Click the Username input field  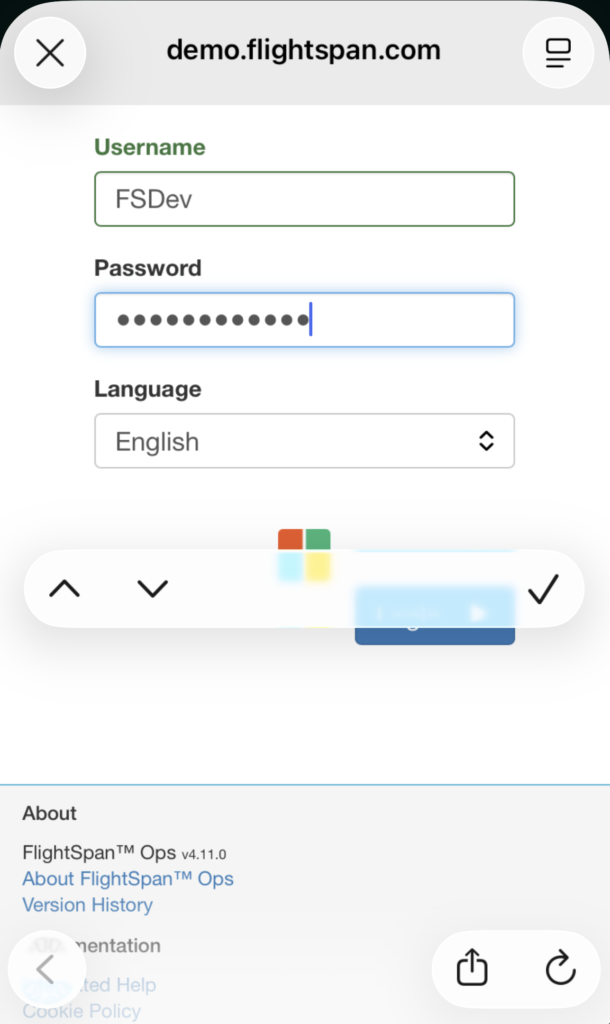point(304,199)
